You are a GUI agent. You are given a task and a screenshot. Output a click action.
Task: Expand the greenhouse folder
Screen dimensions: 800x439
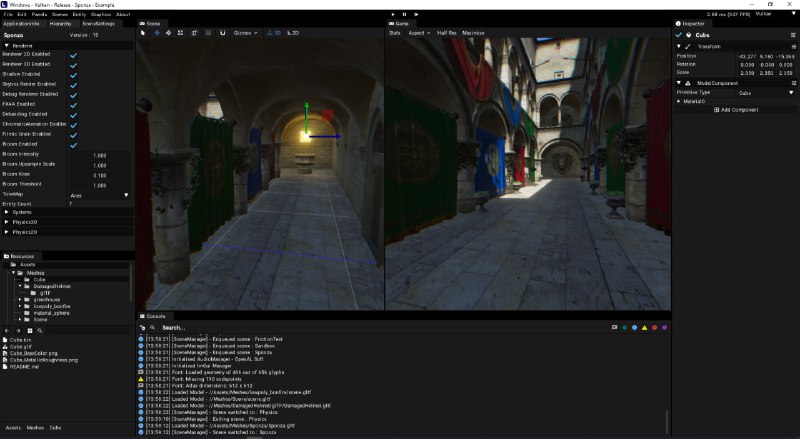point(20,300)
